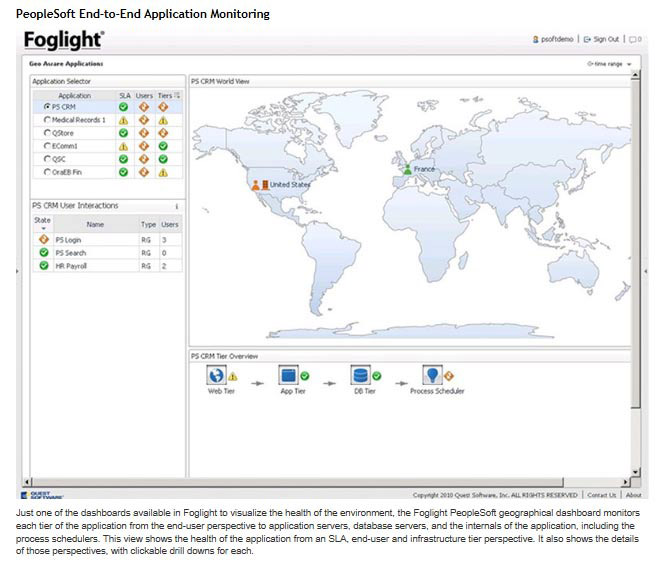Click the EComm1 Tiers green check icon
This screenshot has height=569, width=668.
click(163, 146)
